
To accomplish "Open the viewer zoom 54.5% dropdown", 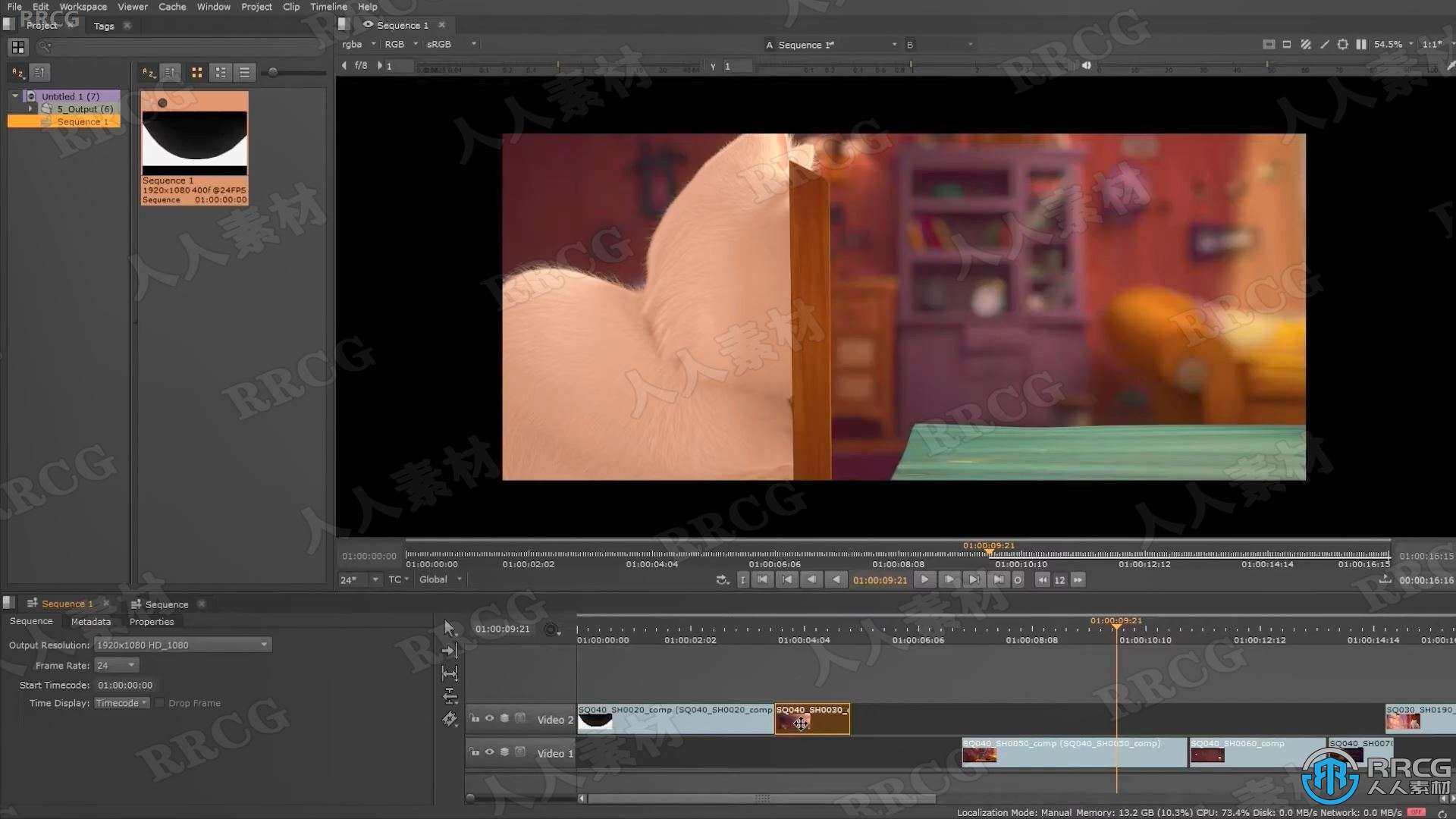I will coord(1394,45).
